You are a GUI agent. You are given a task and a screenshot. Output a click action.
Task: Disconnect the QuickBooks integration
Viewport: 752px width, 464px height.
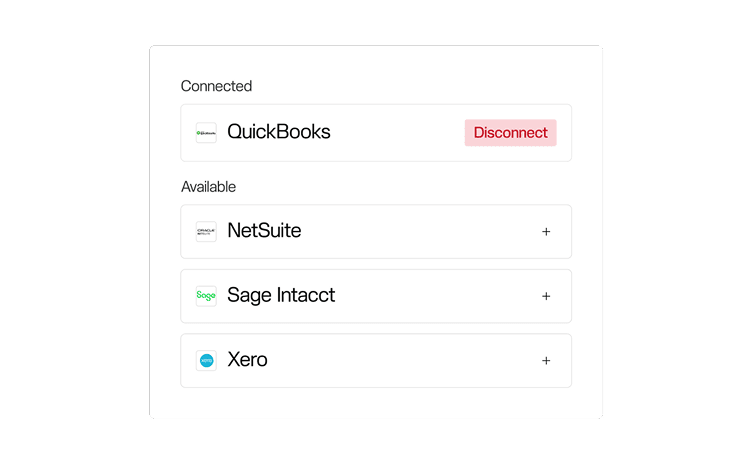point(510,133)
